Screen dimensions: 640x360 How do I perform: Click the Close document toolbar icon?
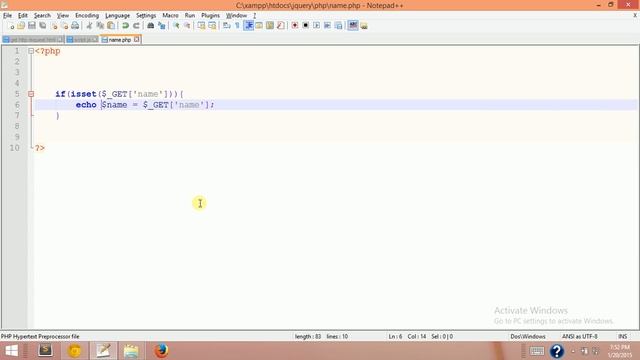tap(53, 26)
